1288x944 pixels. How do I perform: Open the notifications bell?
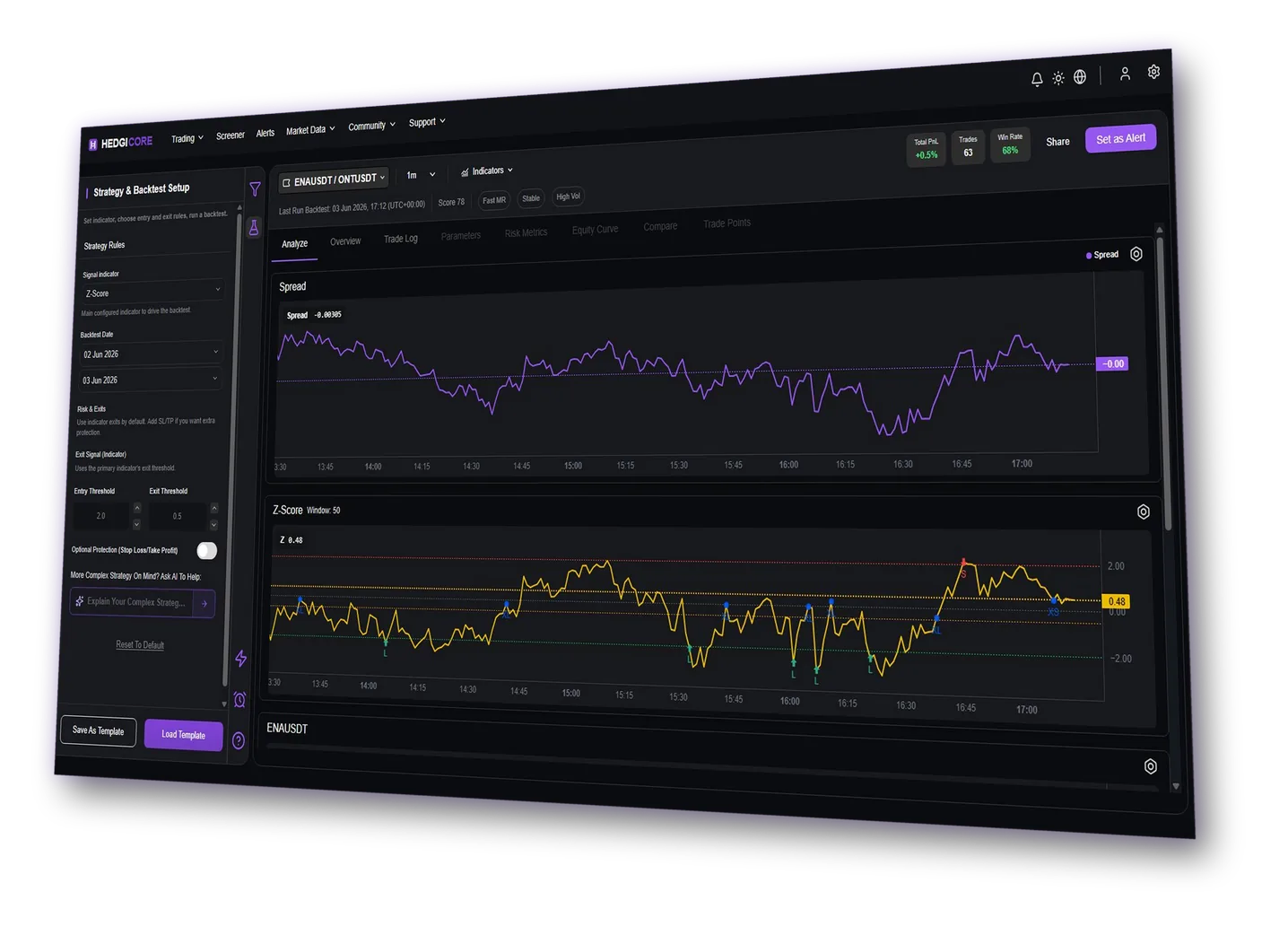click(x=1037, y=80)
